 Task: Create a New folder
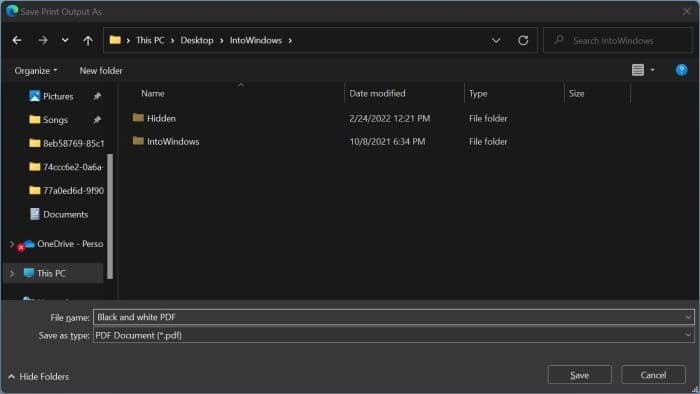point(101,71)
